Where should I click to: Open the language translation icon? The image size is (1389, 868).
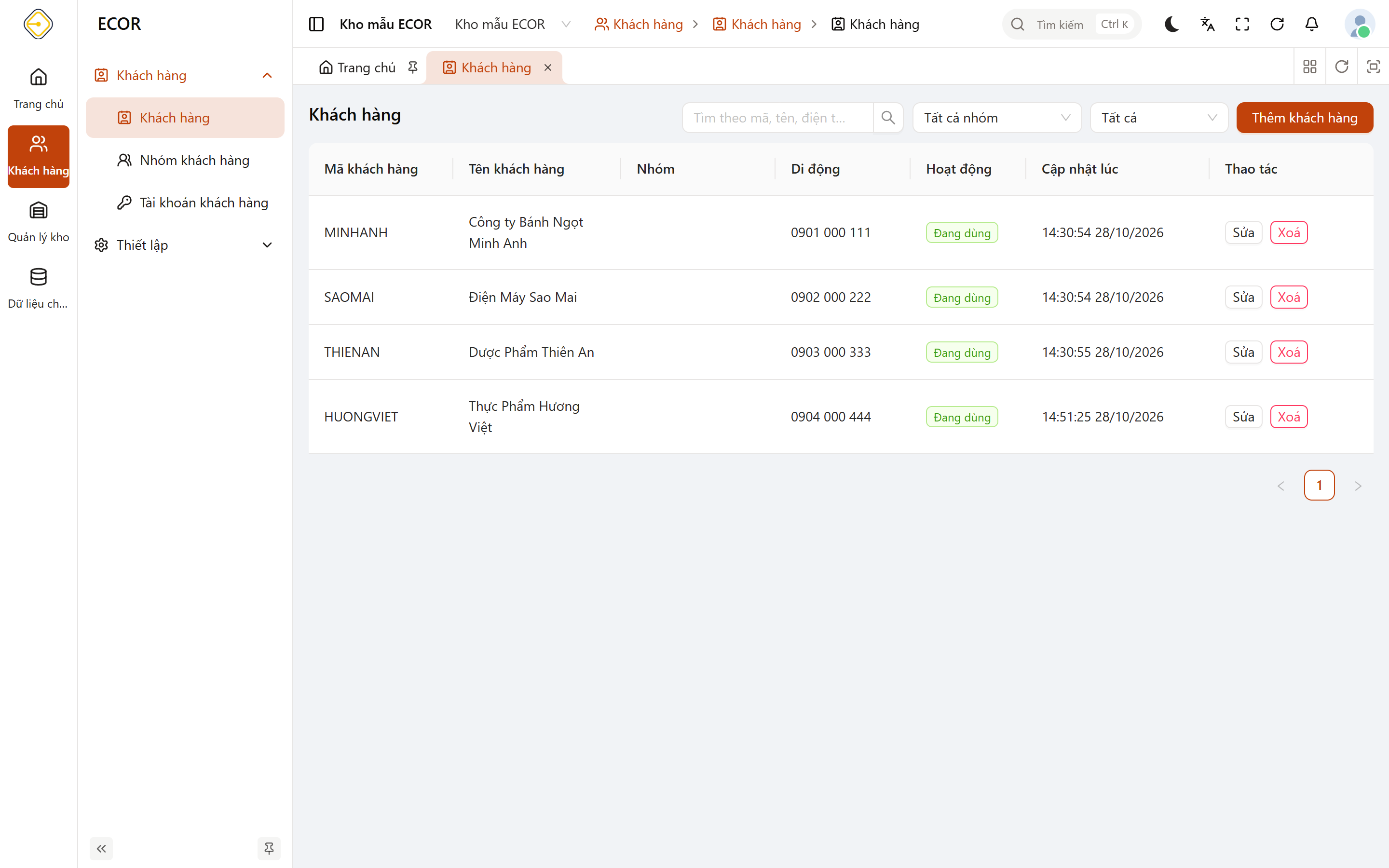click(1207, 24)
